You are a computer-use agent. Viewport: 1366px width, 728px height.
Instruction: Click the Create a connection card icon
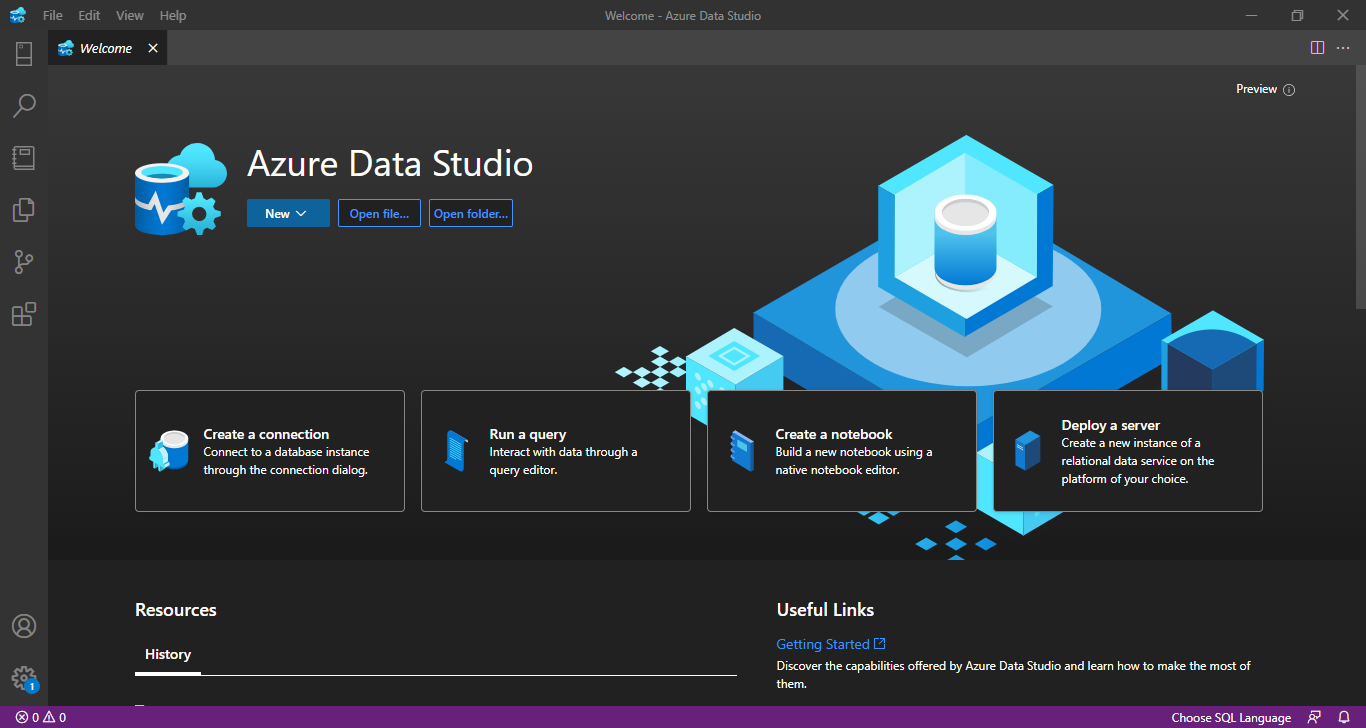pos(169,451)
